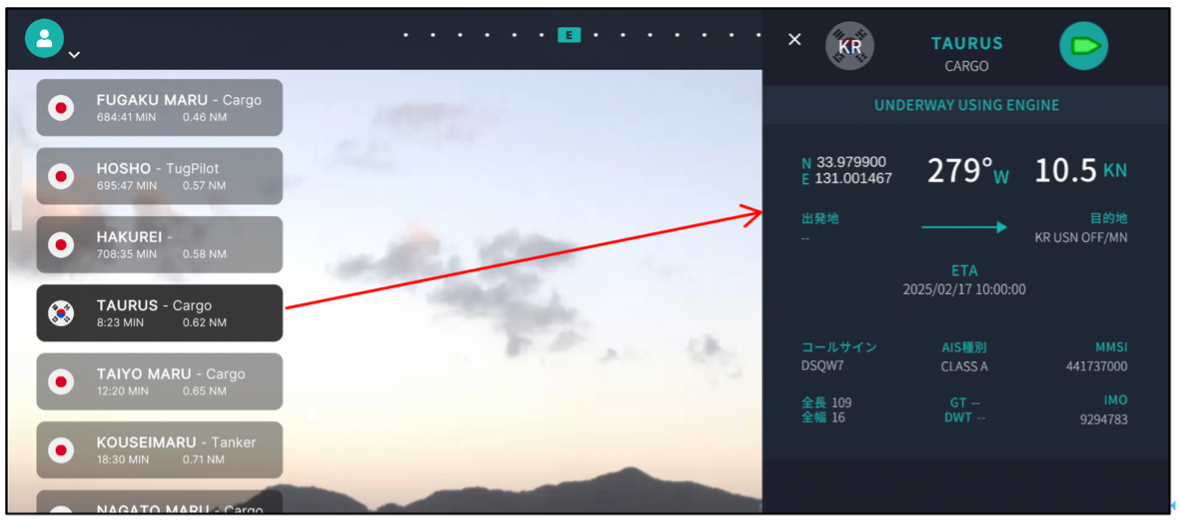Image resolution: width=1179 pixels, height=525 pixels.
Task: Close the TAURUS details panel
Action: pos(794,39)
